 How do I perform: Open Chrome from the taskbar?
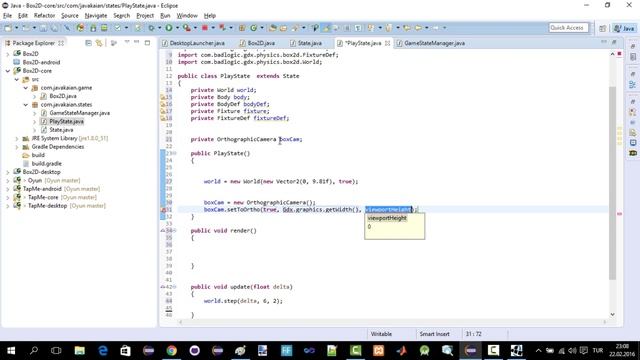[x=171, y=350]
